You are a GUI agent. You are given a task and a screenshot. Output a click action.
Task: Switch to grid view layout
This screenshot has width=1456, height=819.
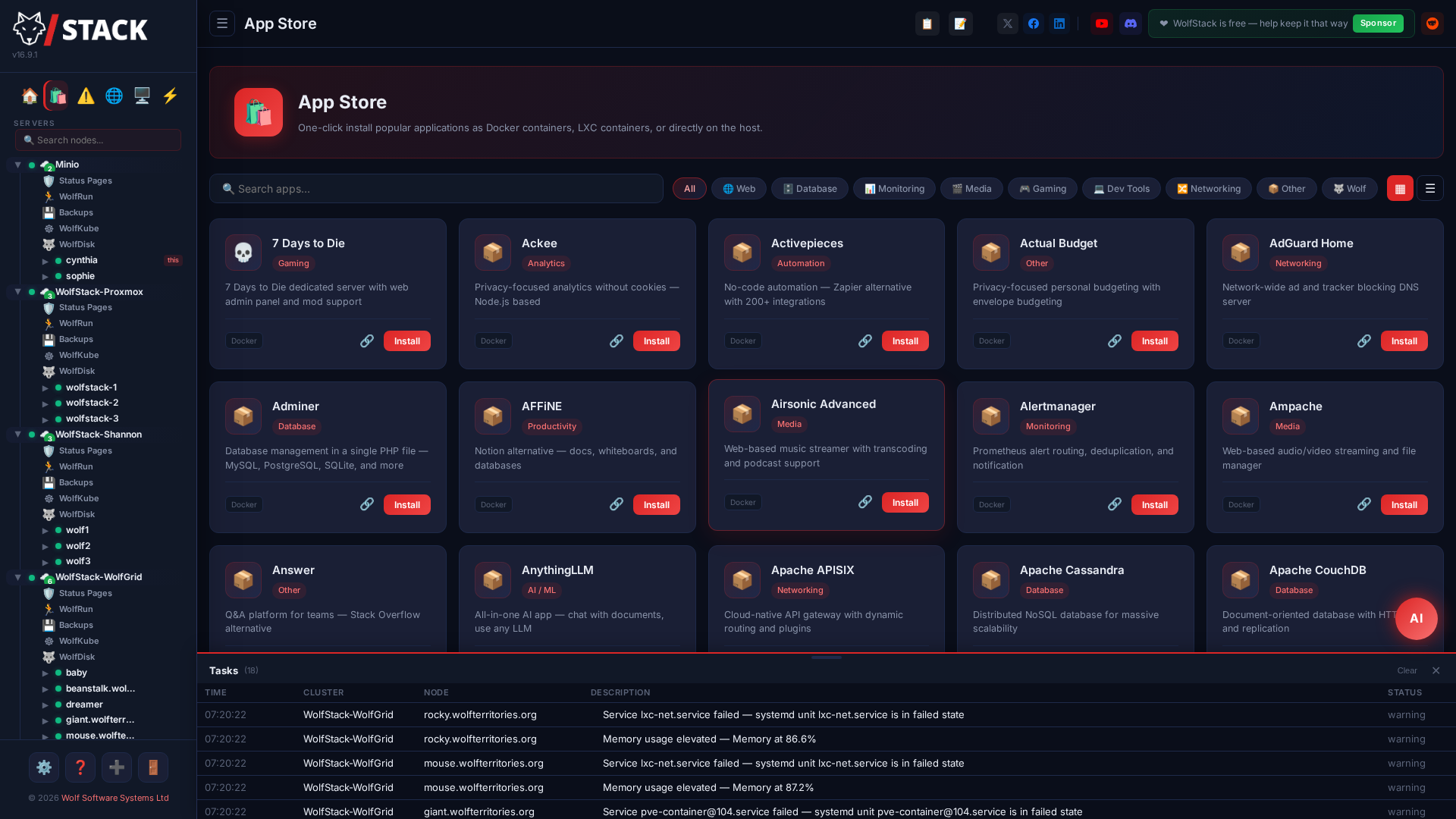tap(1400, 189)
